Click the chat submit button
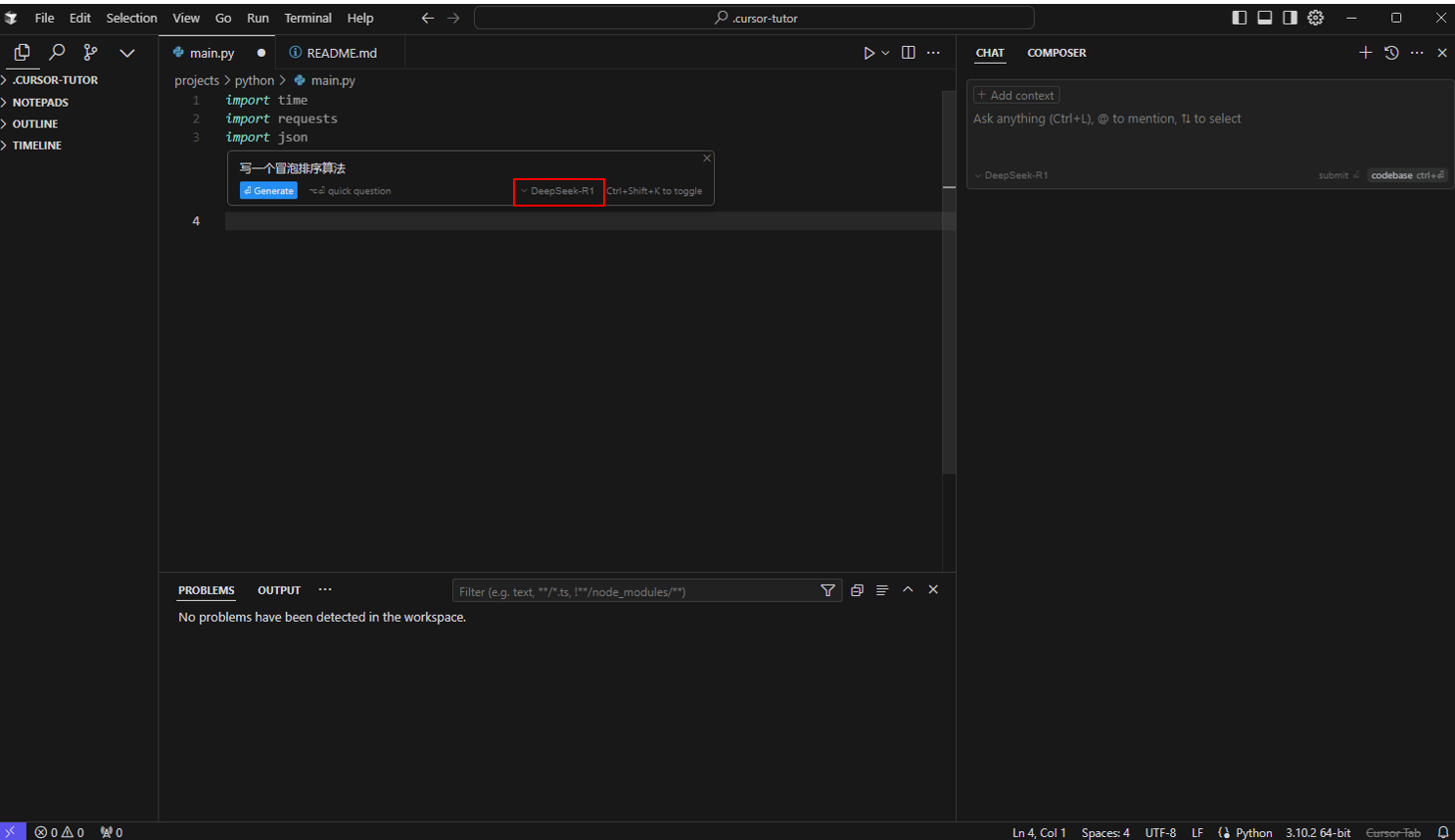The image size is (1455, 840). 1338,175
